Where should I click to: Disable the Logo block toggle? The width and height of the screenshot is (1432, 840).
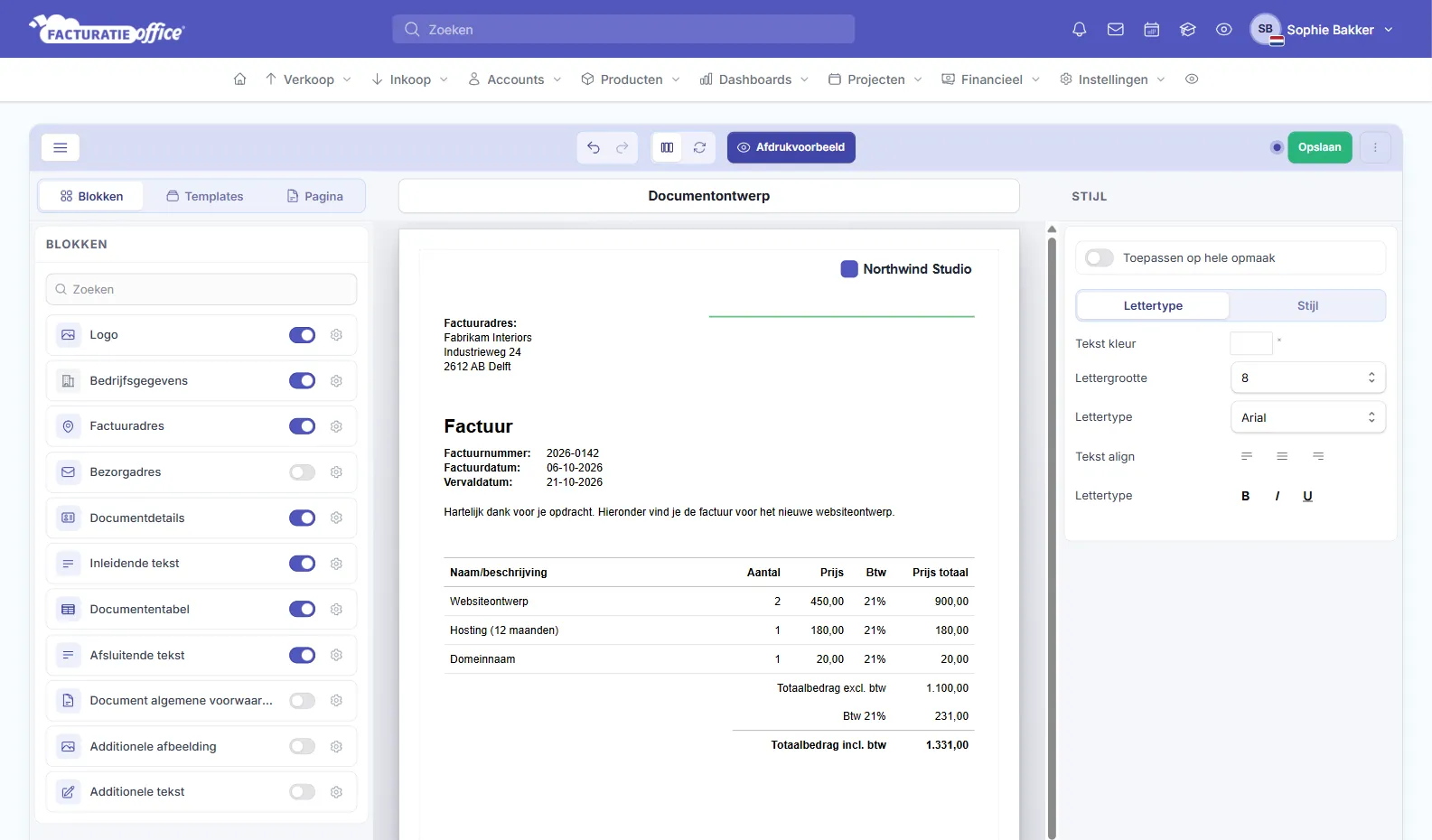[x=302, y=335]
